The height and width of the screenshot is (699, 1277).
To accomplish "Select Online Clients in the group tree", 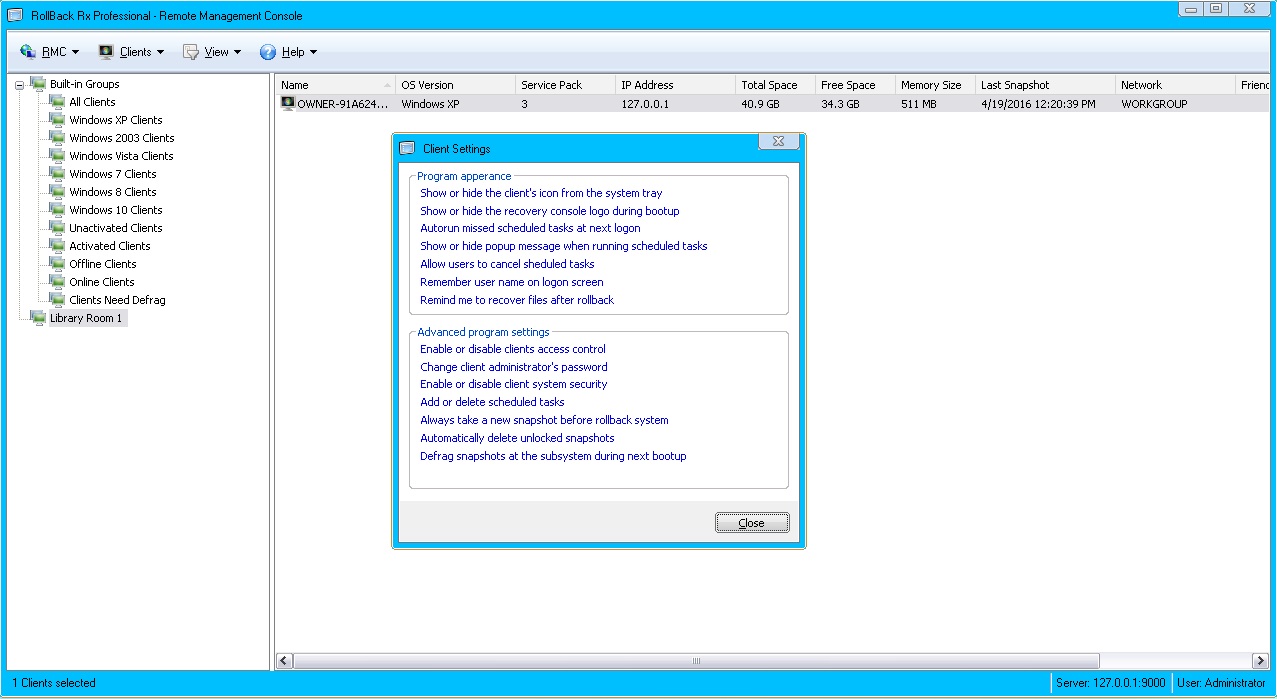I will (101, 282).
